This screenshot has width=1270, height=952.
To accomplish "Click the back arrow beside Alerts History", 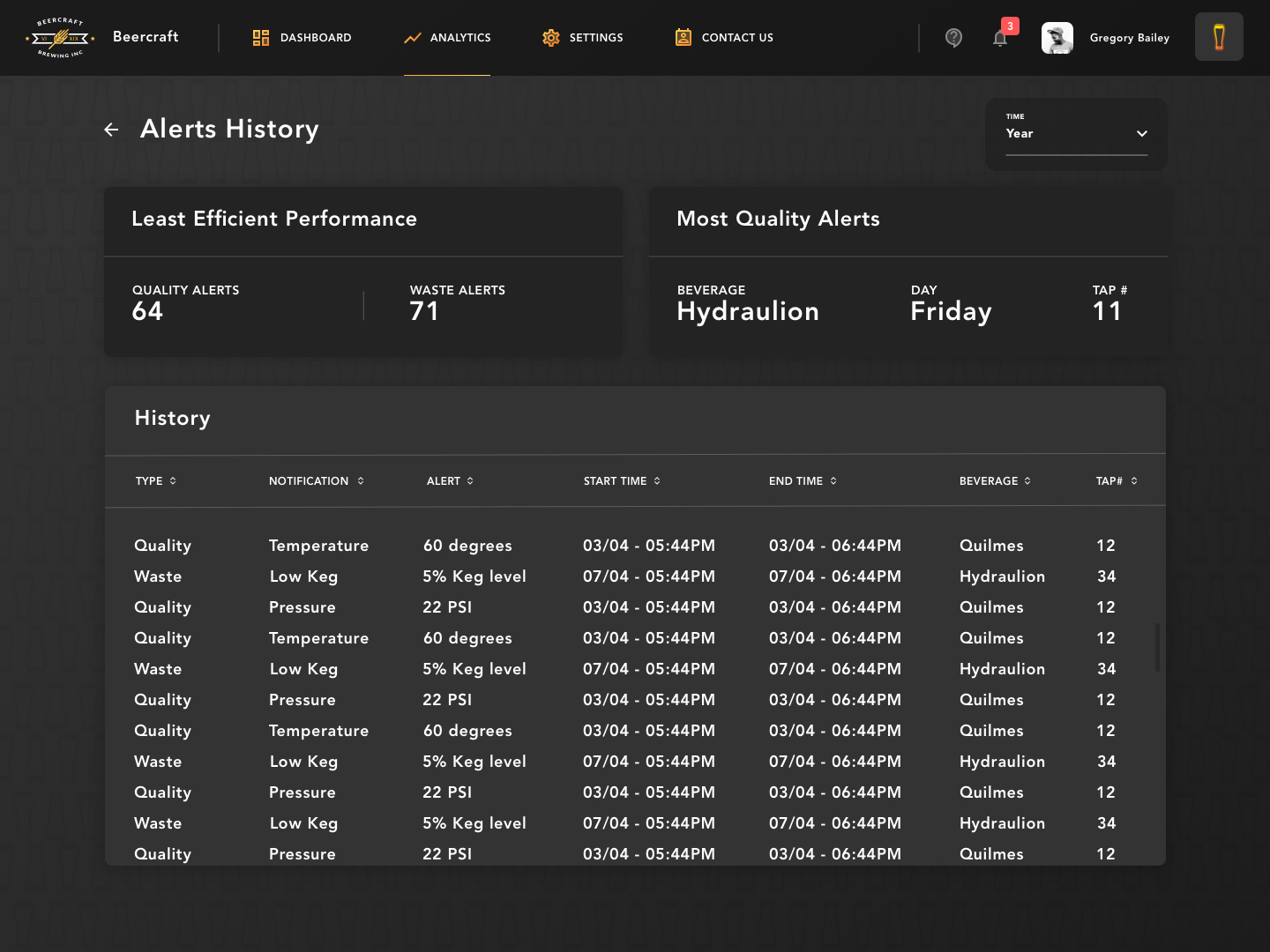I will (x=111, y=130).
